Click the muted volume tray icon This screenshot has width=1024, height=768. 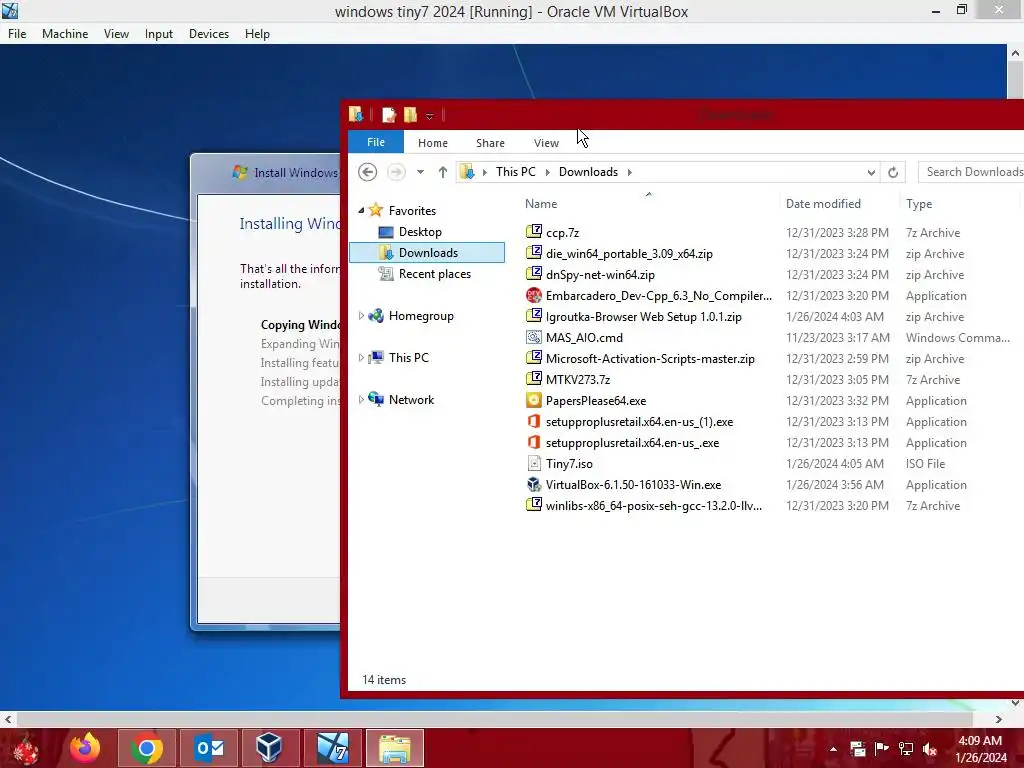[x=929, y=749]
